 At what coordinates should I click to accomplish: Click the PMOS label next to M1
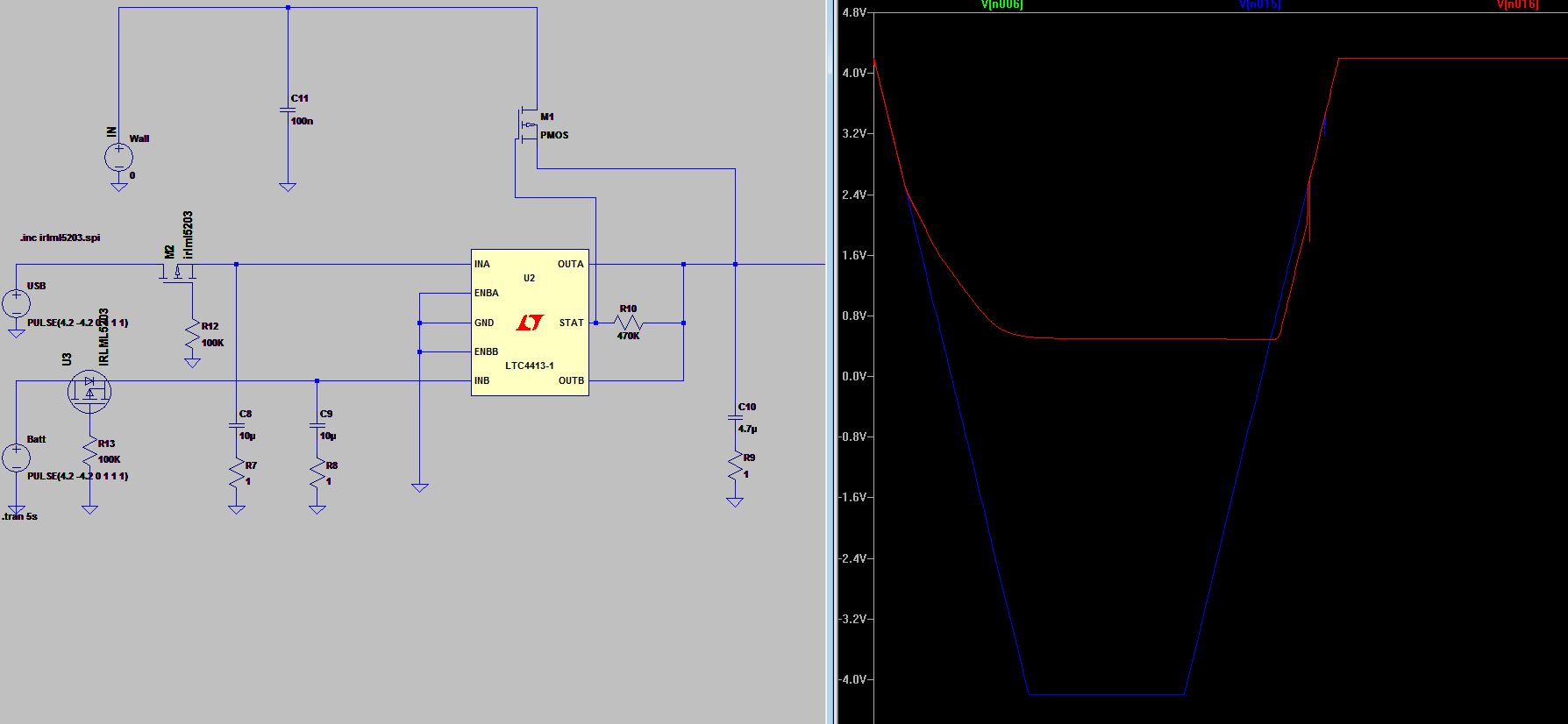pyautogui.click(x=554, y=135)
